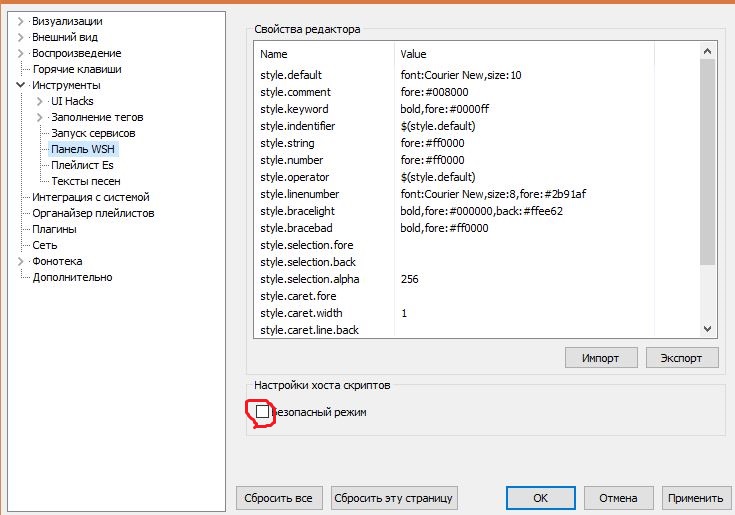The image size is (735, 515).
Task: Expand the Визуализации tree node
Action: tap(20, 21)
